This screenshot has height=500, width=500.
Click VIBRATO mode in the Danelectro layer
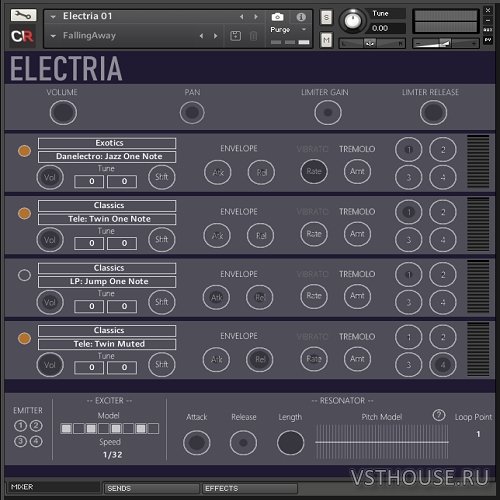tap(312, 149)
